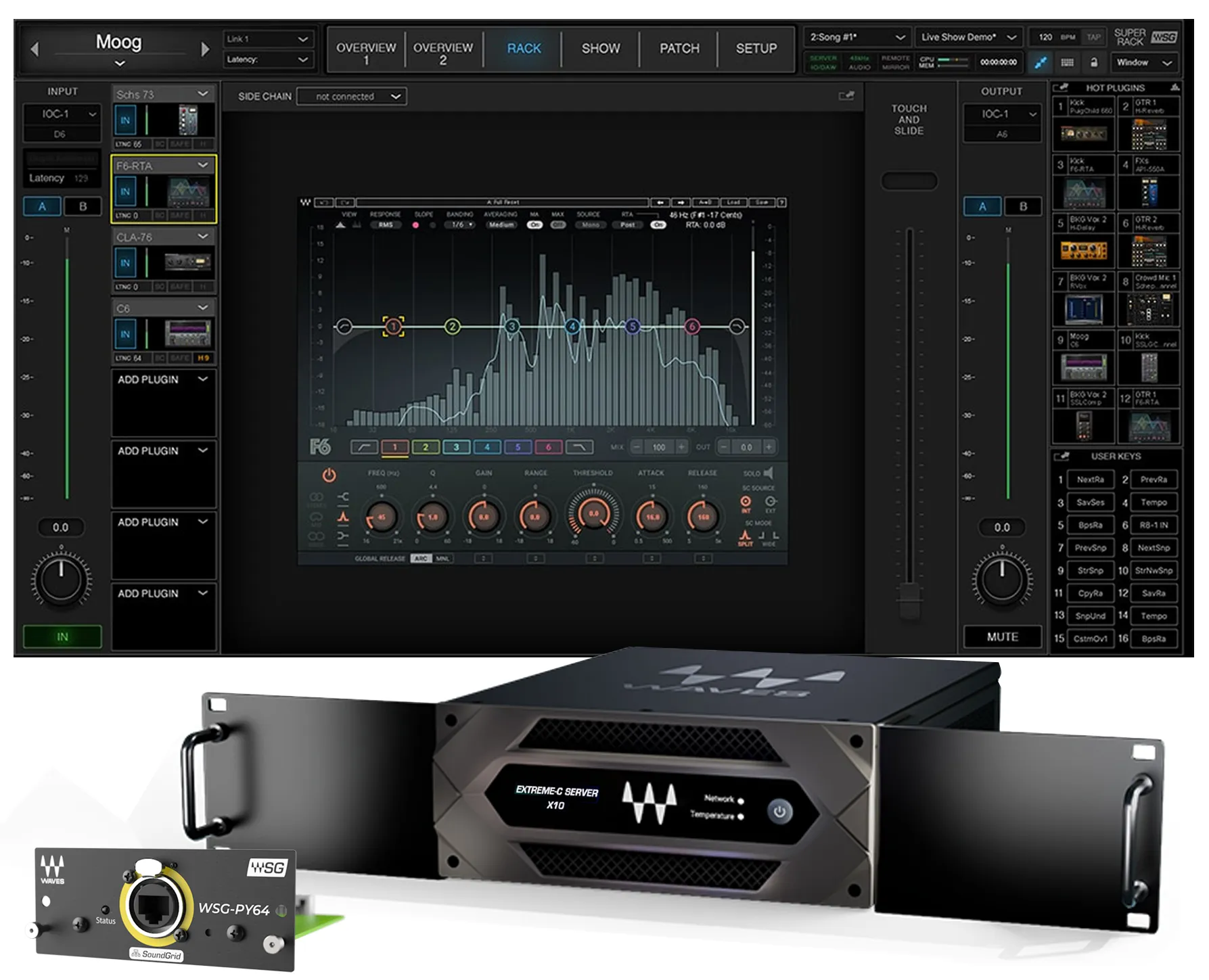Select the high-pass filter band button
The image size is (1209, 980).
[364, 447]
